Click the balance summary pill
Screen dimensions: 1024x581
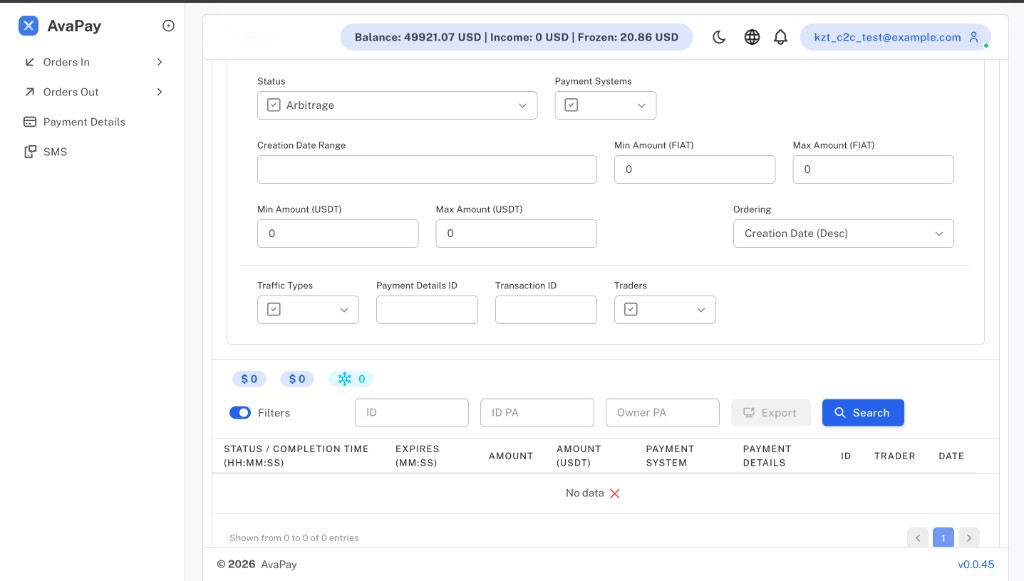tap(516, 37)
